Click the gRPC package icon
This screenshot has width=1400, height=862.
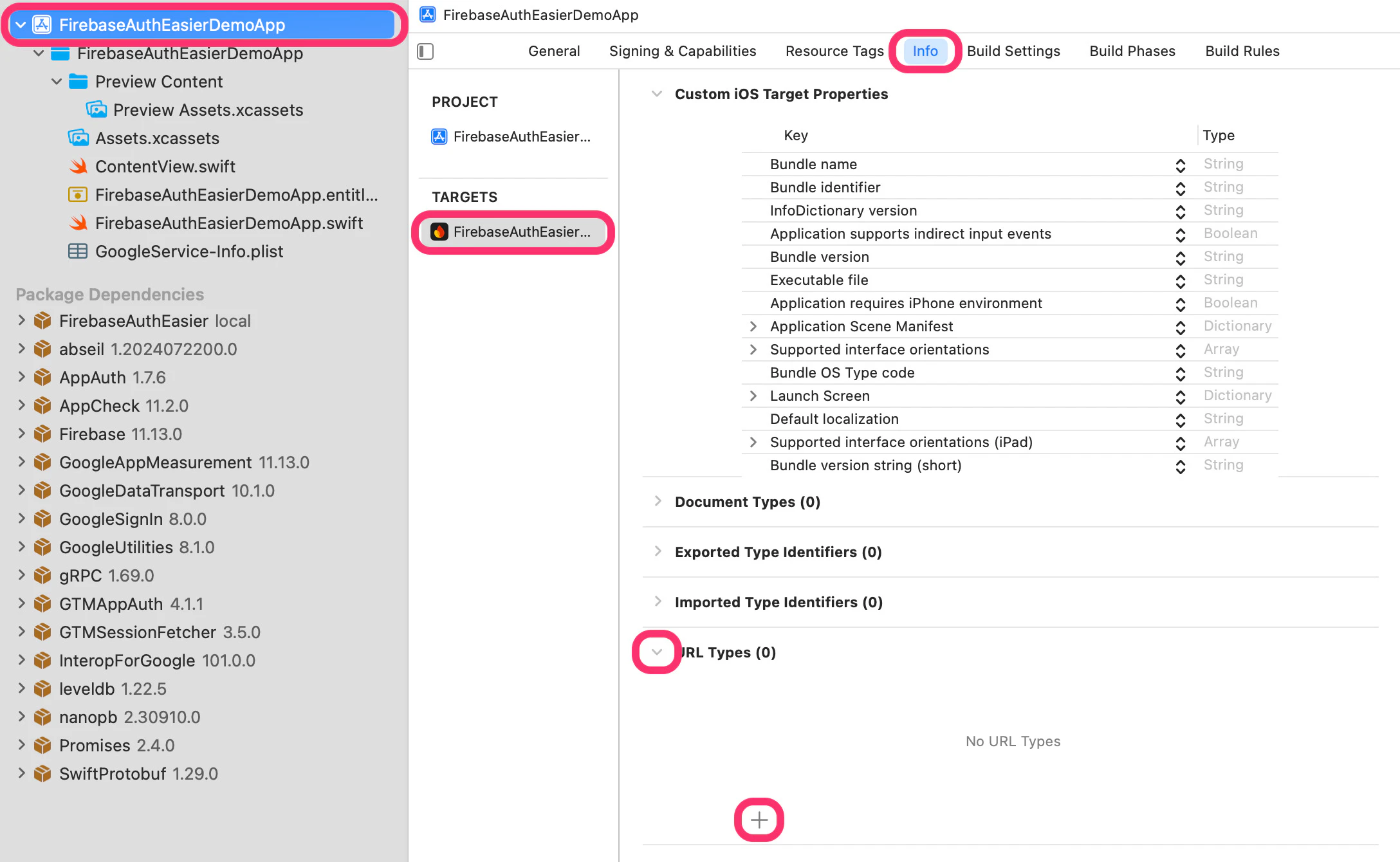coord(42,575)
